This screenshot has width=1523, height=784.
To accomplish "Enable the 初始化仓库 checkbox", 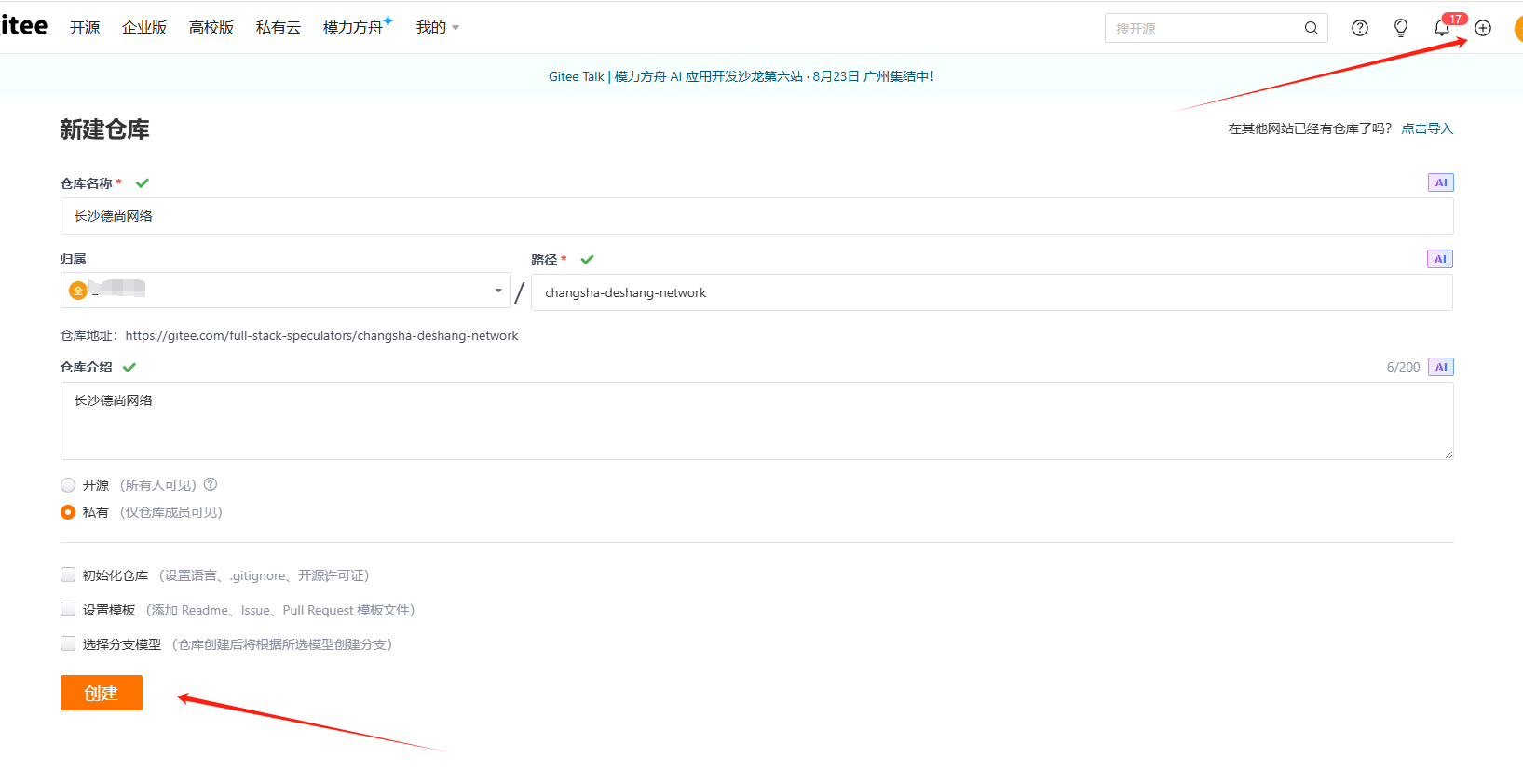I will [68, 575].
